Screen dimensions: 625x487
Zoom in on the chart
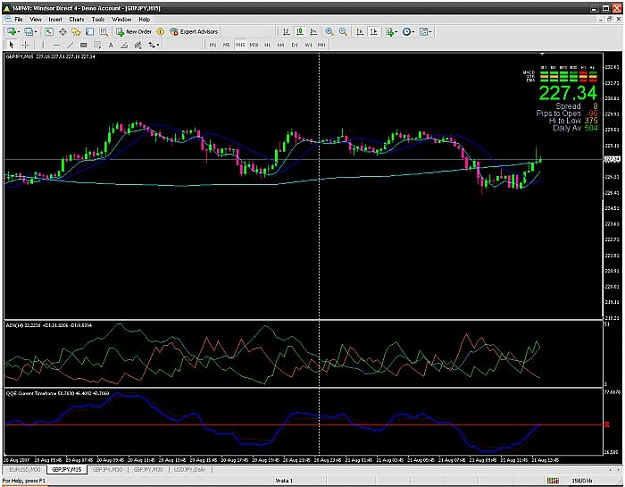pyautogui.click(x=329, y=31)
